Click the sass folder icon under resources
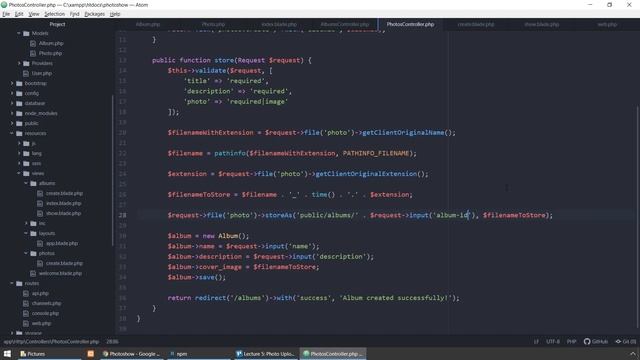This screenshot has width=640, height=360. 27,163
